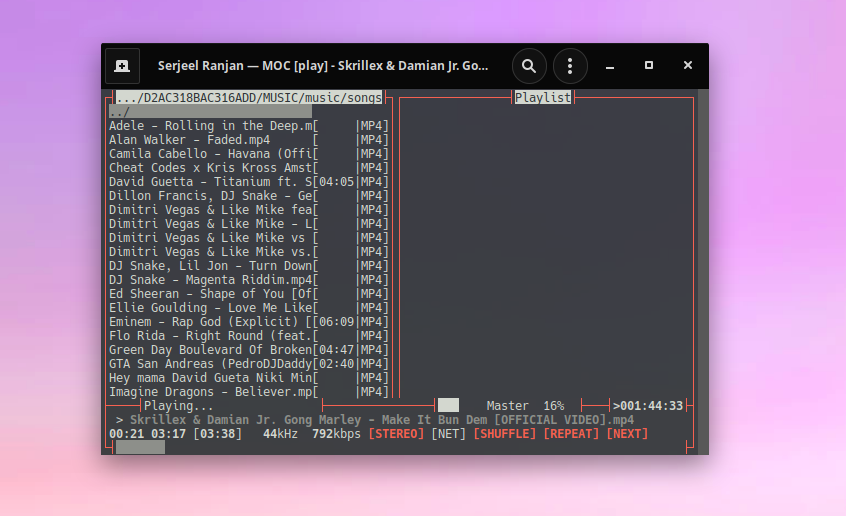Click the 04:05 duration of Titanium
This screenshot has width=846, height=516.
[x=337, y=182]
